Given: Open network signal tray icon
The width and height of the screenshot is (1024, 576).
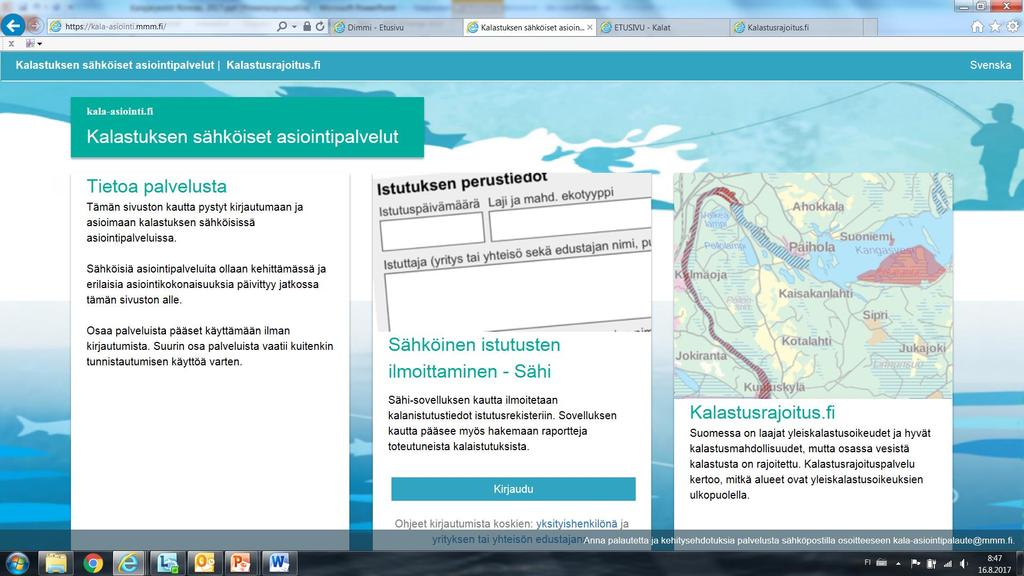Looking at the screenshot, I should (948, 563).
